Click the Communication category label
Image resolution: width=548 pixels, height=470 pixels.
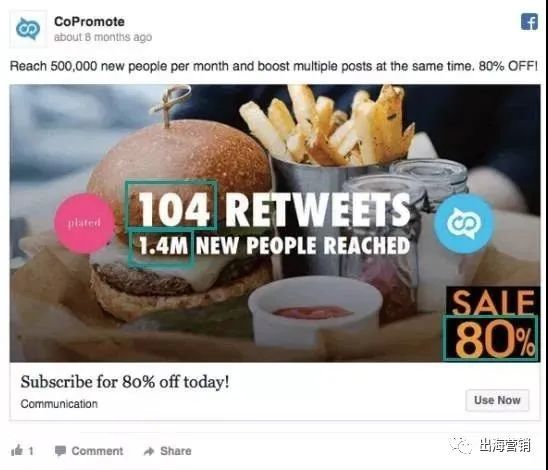pyautogui.click(x=59, y=404)
